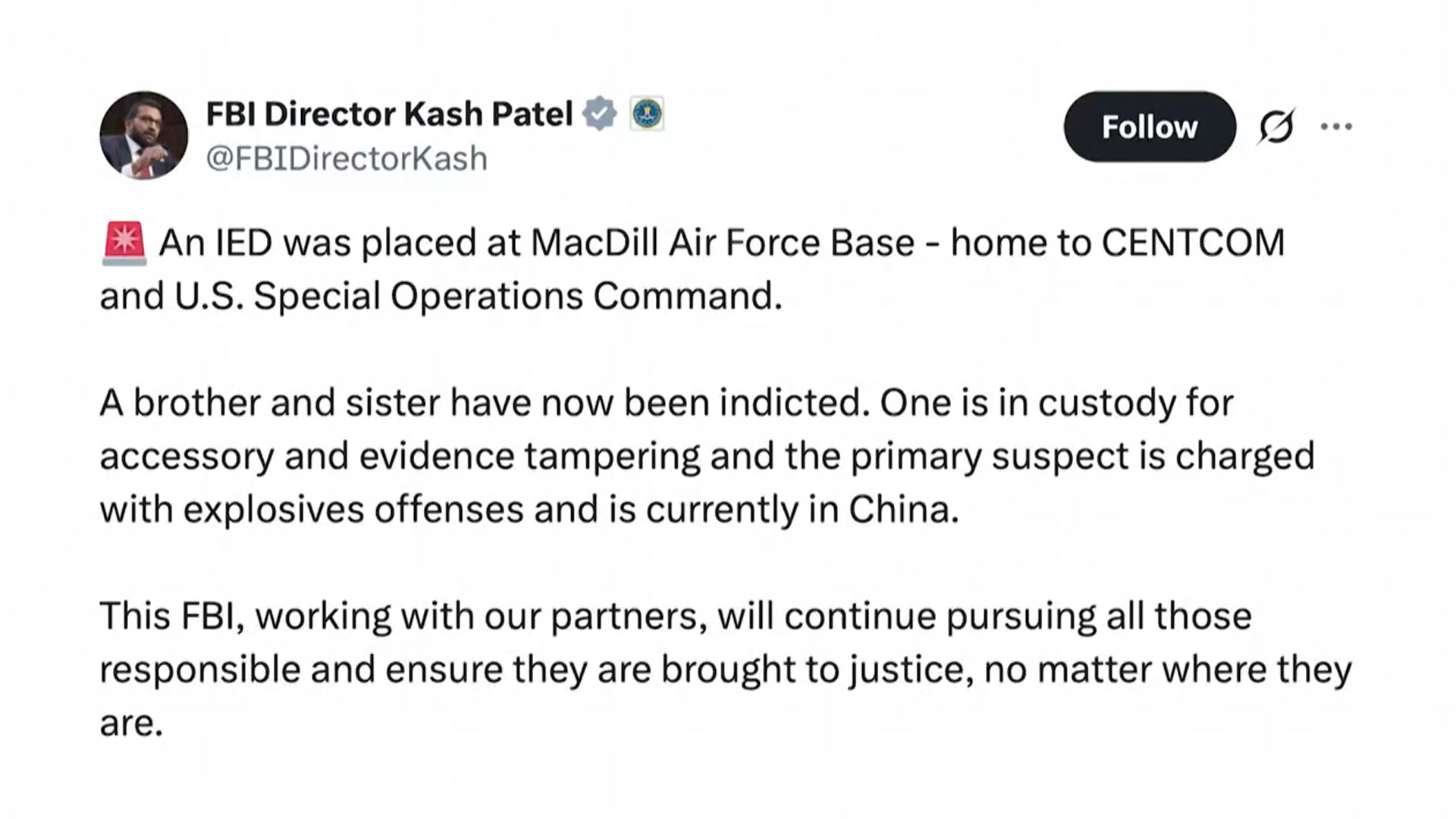Viewport: 1456px width, 819px height.
Task: Follow FBI Director Kash Patel
Action: 1149,127
